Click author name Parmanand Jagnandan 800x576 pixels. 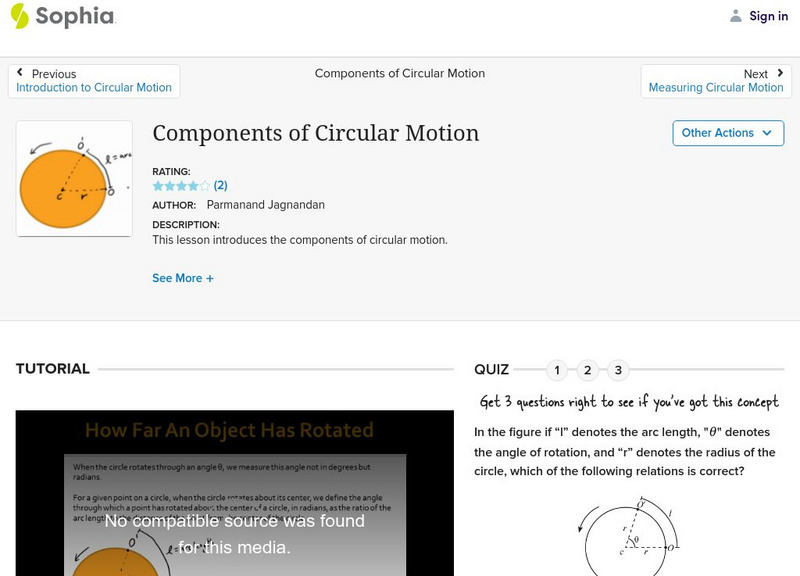click(x=265, y=205)
